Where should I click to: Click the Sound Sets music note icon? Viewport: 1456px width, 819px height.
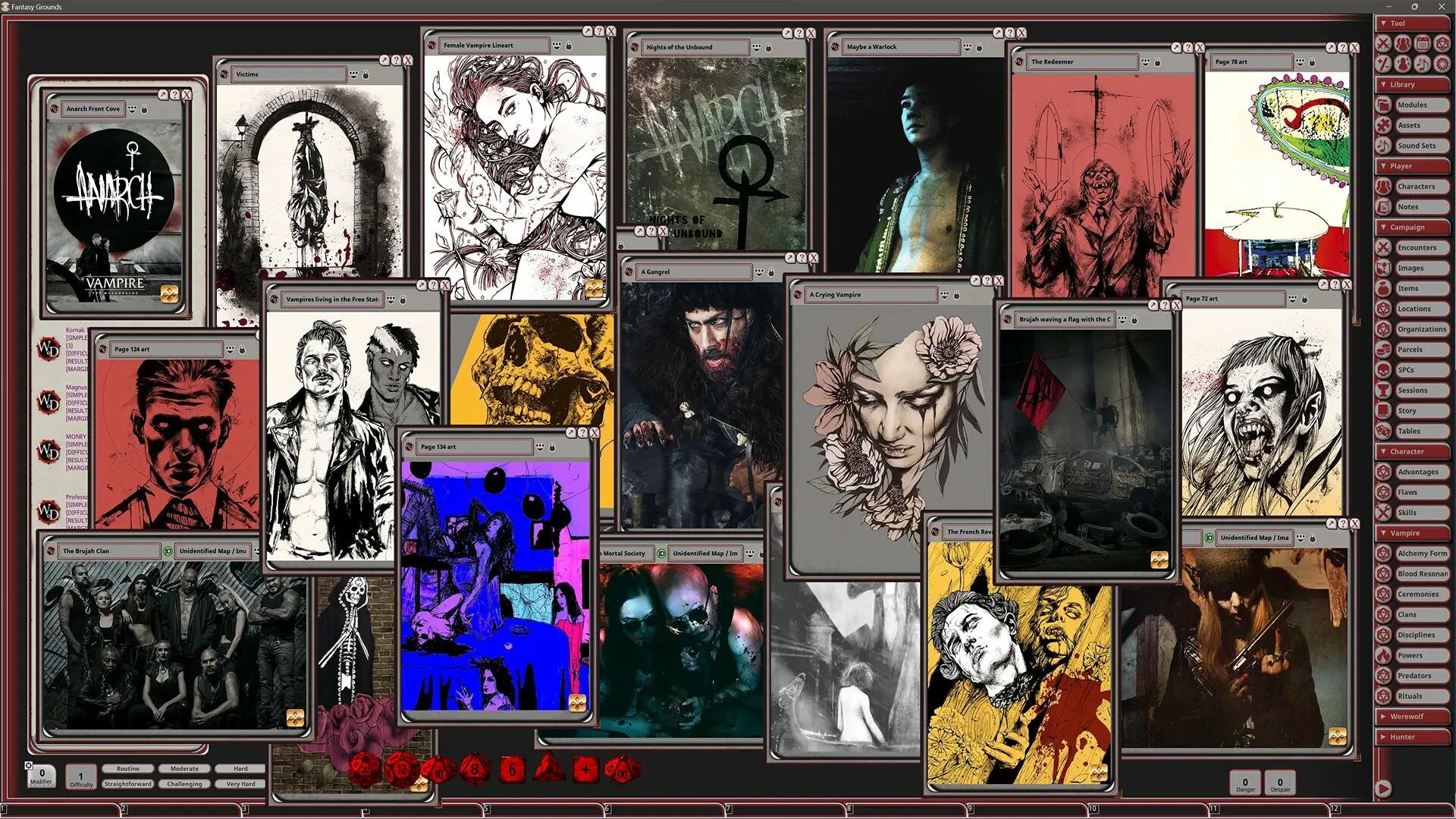point(1383,146)
